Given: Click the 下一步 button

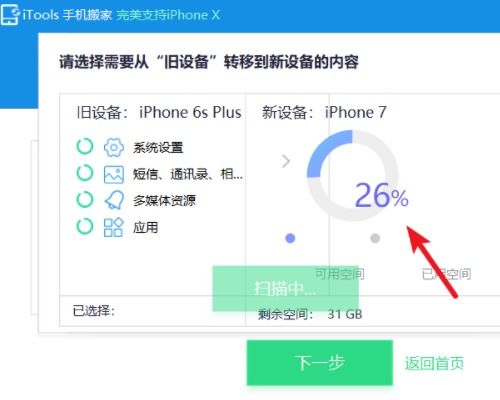Looking at the screenshot, I should (x=320, y=363).
